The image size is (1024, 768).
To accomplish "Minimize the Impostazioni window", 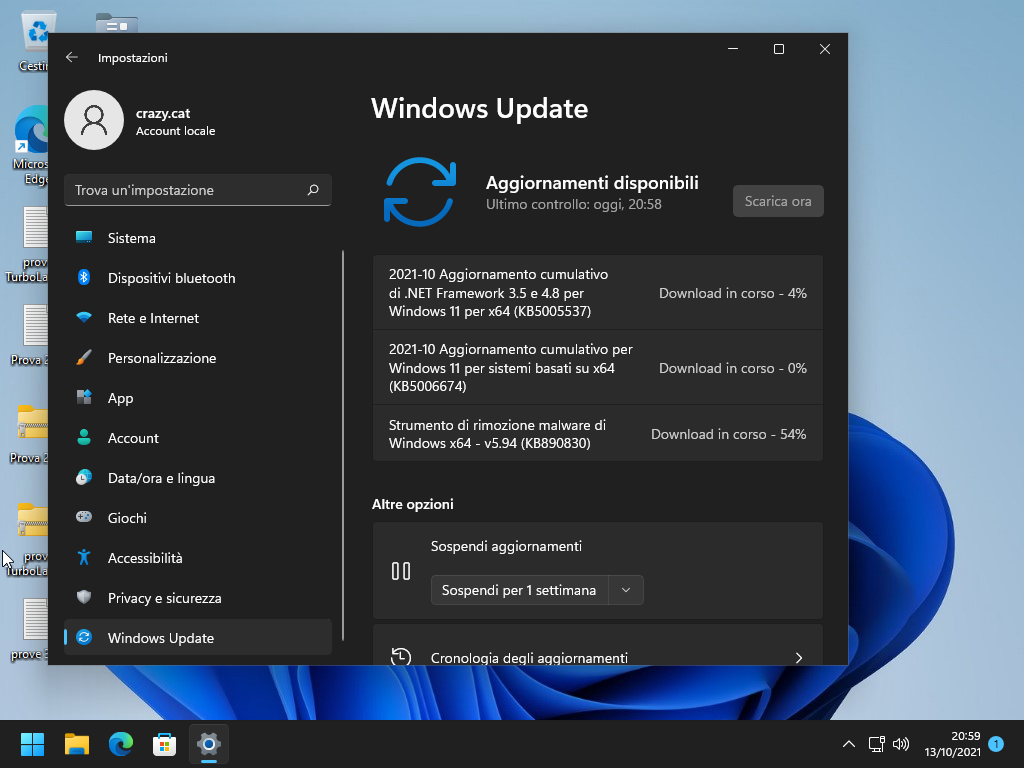I will tap(733, 49).
